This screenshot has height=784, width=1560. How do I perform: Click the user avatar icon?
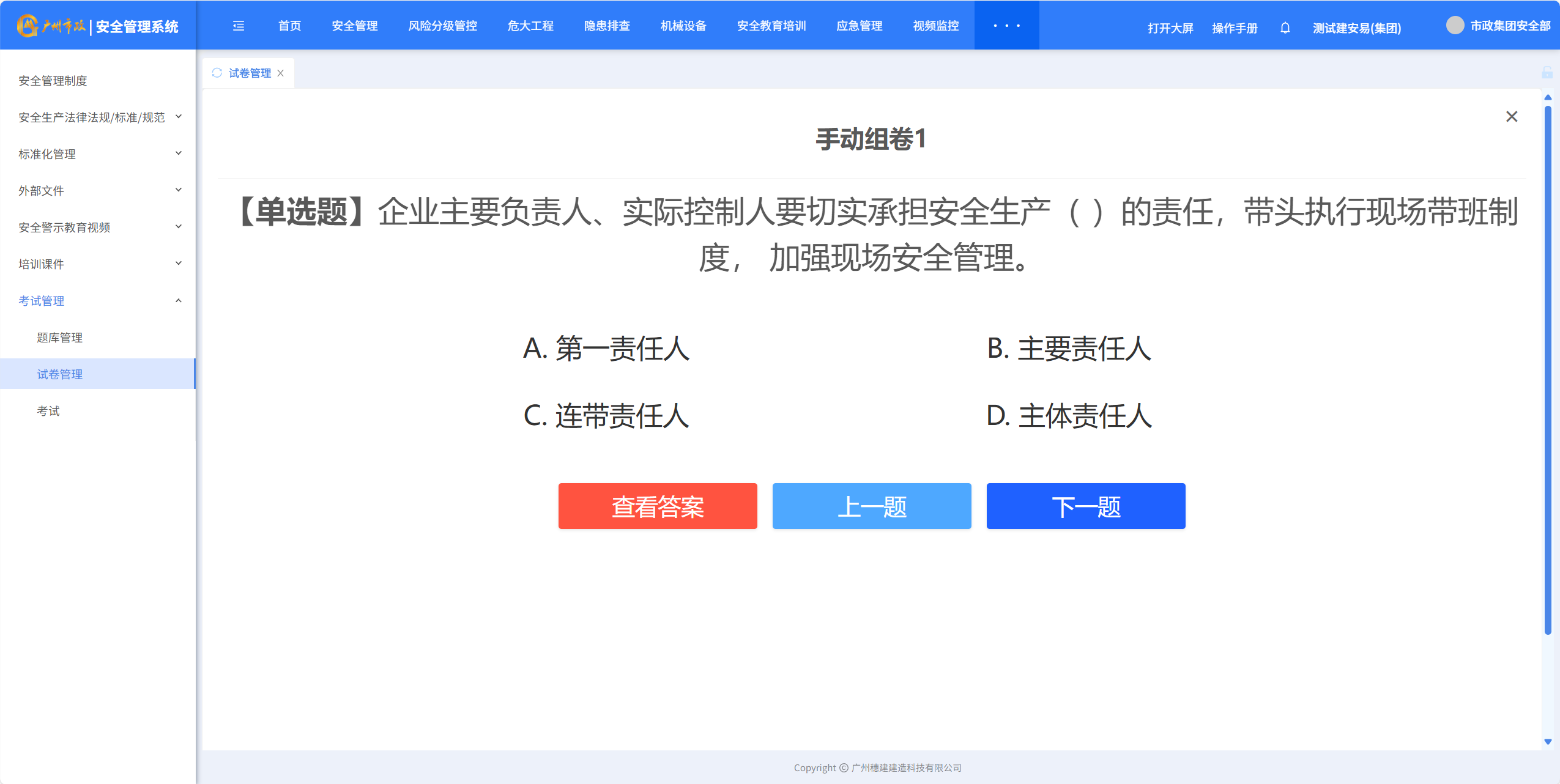(x=1455, y=26)
